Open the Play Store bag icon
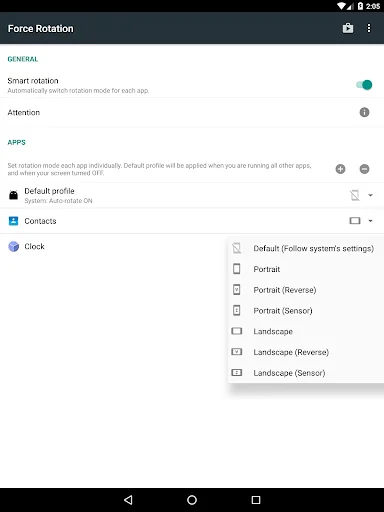Viewport: 384px width, 512px height. click(x=348, y=28)
